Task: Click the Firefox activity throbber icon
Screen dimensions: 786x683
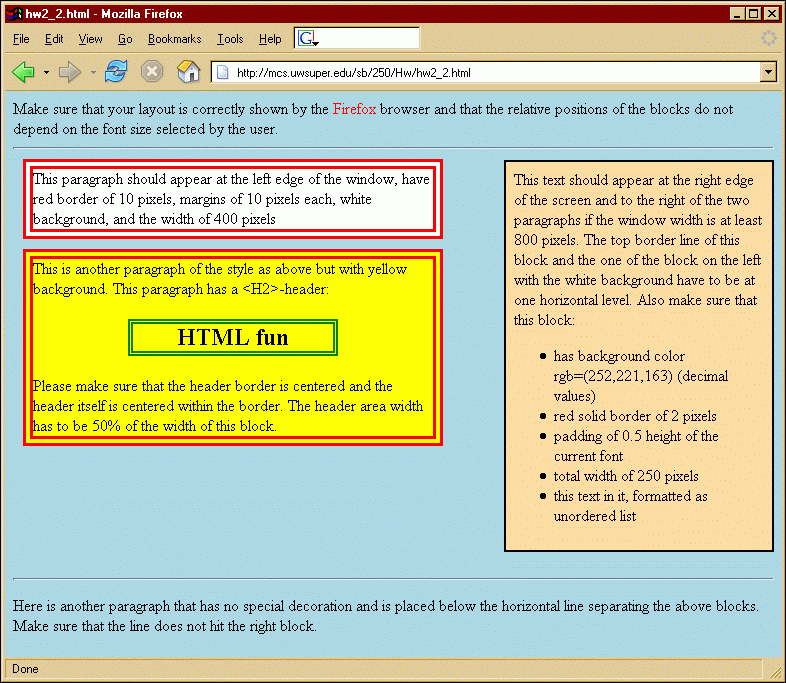Action: [x=768, y=39]
